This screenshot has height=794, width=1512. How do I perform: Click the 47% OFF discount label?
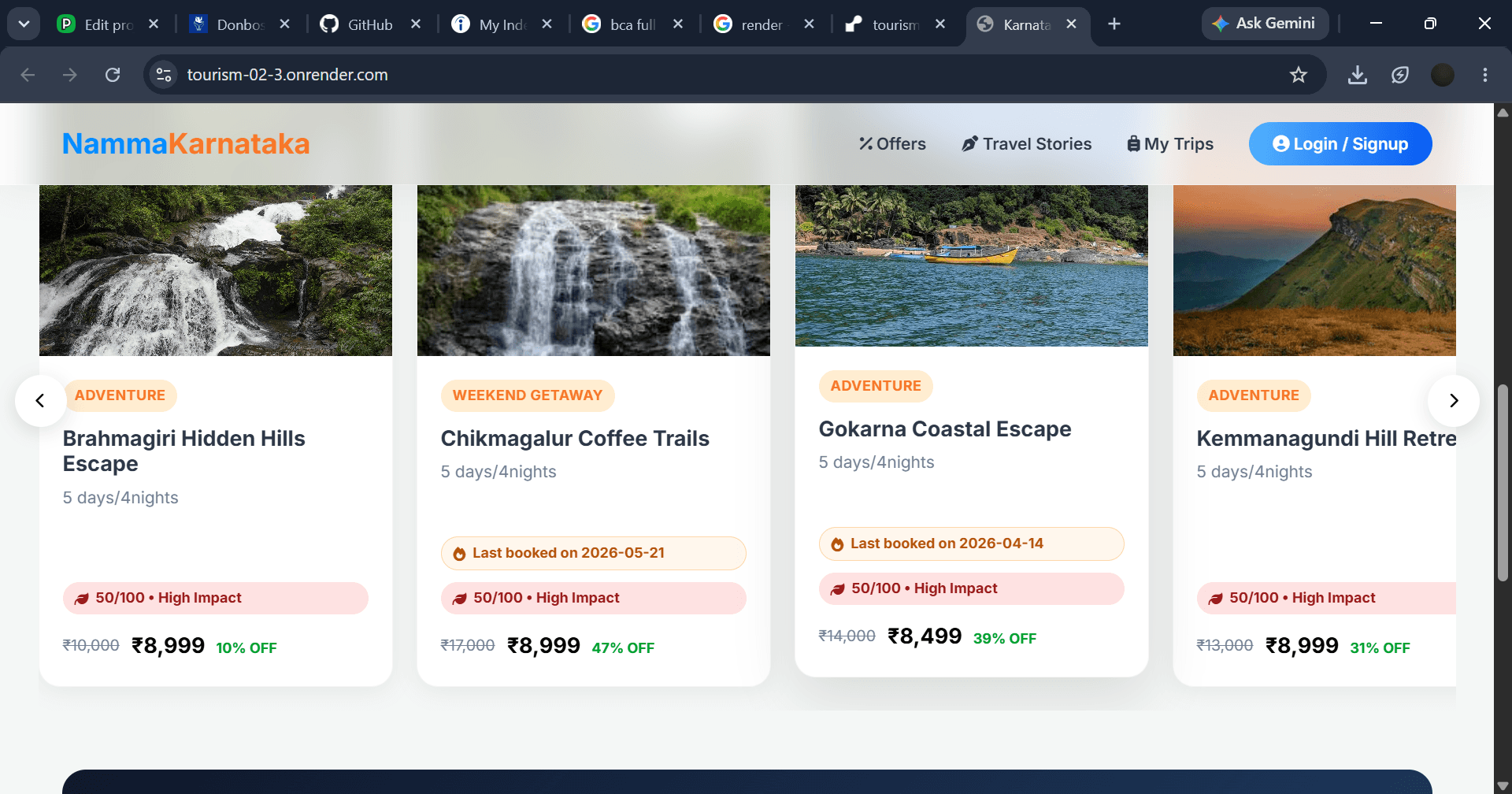(x=623, y=648)
